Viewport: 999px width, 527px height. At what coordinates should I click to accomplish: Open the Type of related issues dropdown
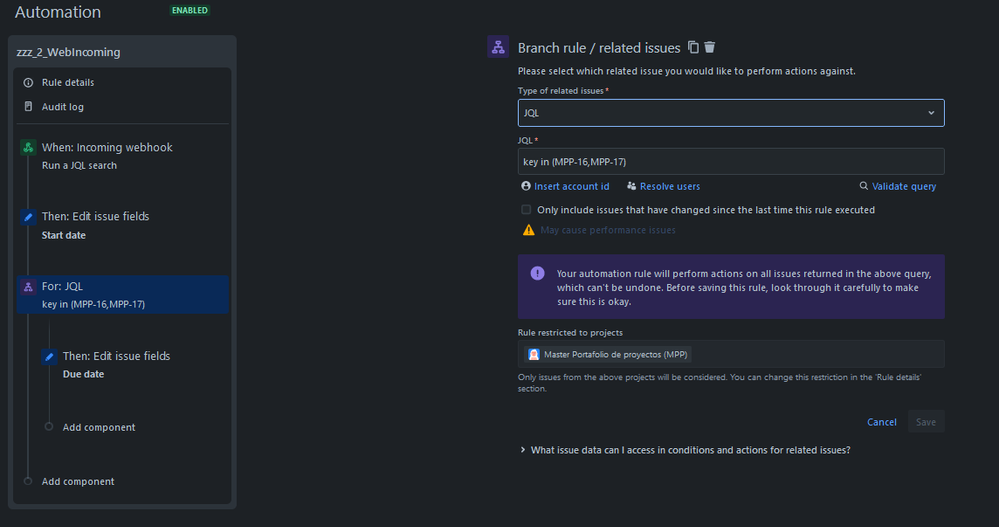pos(731,113)
